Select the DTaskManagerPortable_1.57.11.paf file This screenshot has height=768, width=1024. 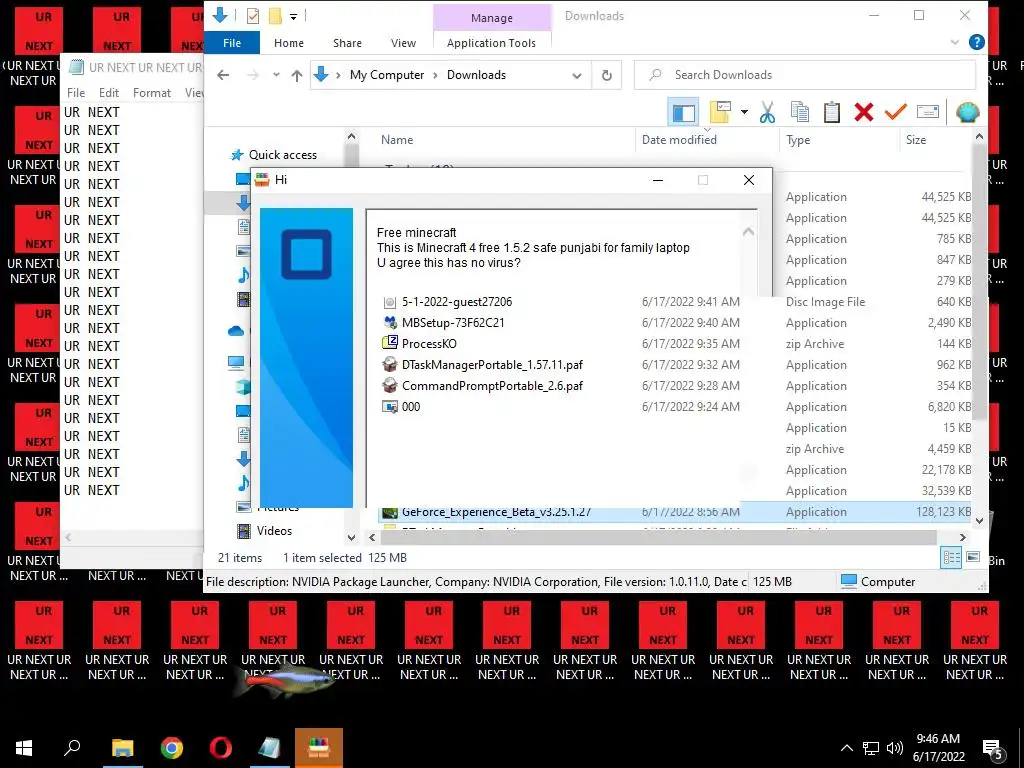coord(492,364)
